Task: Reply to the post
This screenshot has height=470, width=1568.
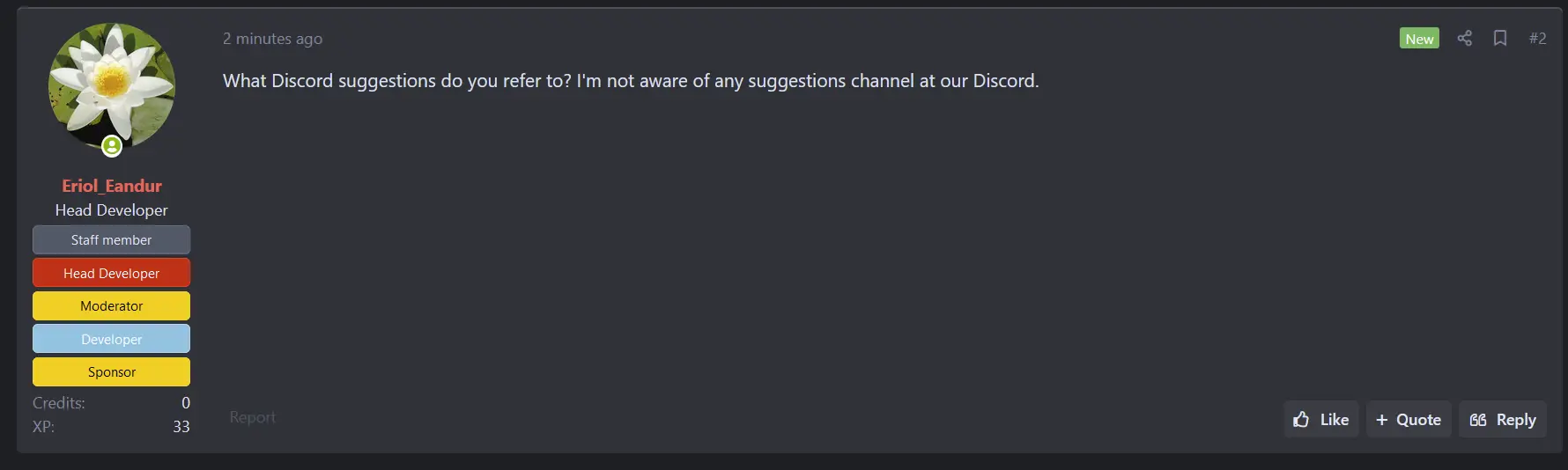Action: pyautogui.click(x=1503, y=420)
